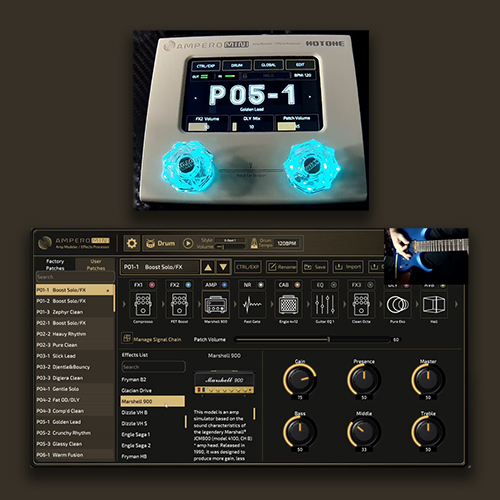Enable the FX3 module toggle
Viewport: 500px width, 500px height.
click(370, 285)
